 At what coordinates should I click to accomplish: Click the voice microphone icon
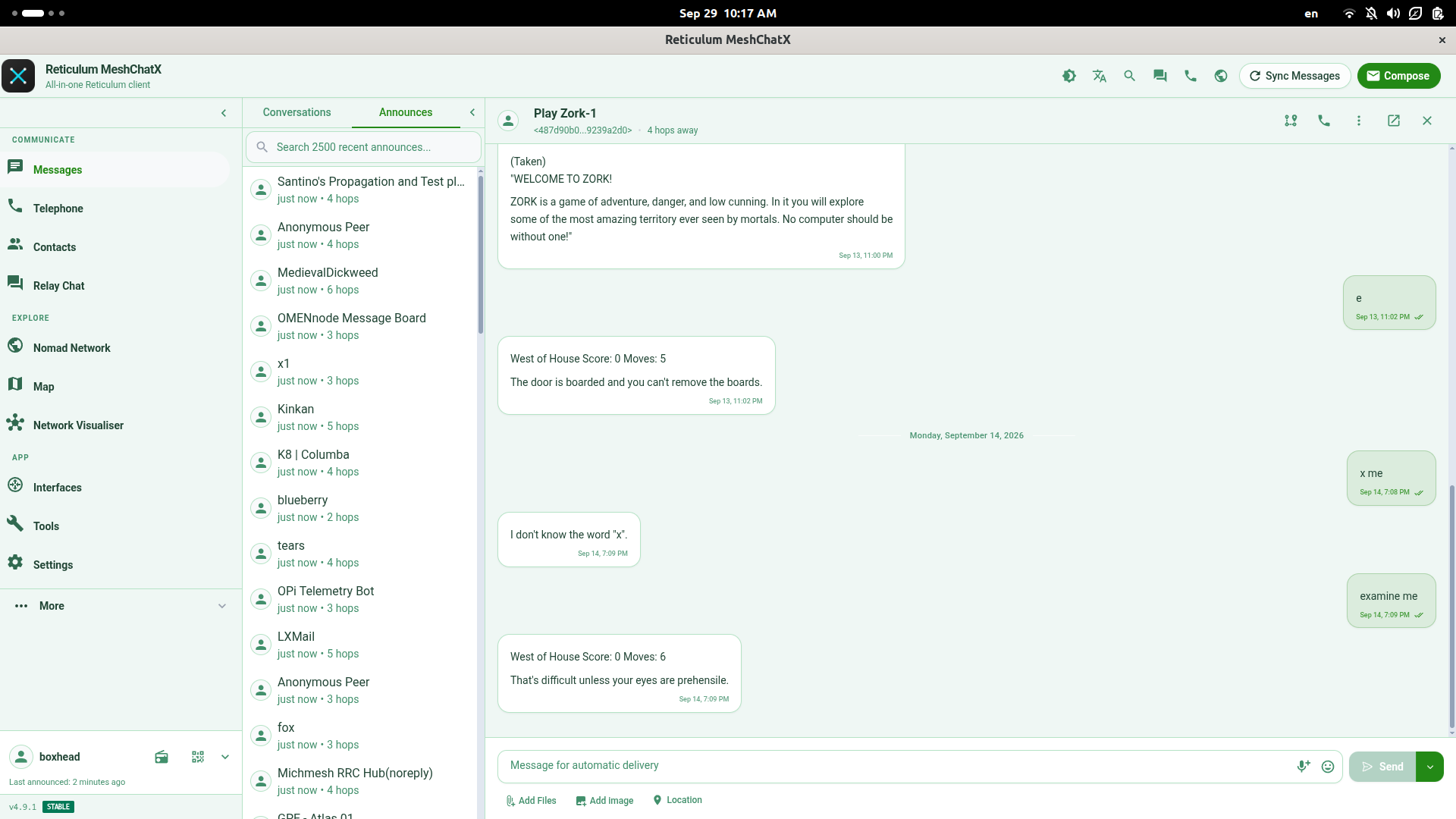click(x=1304, y=767)
